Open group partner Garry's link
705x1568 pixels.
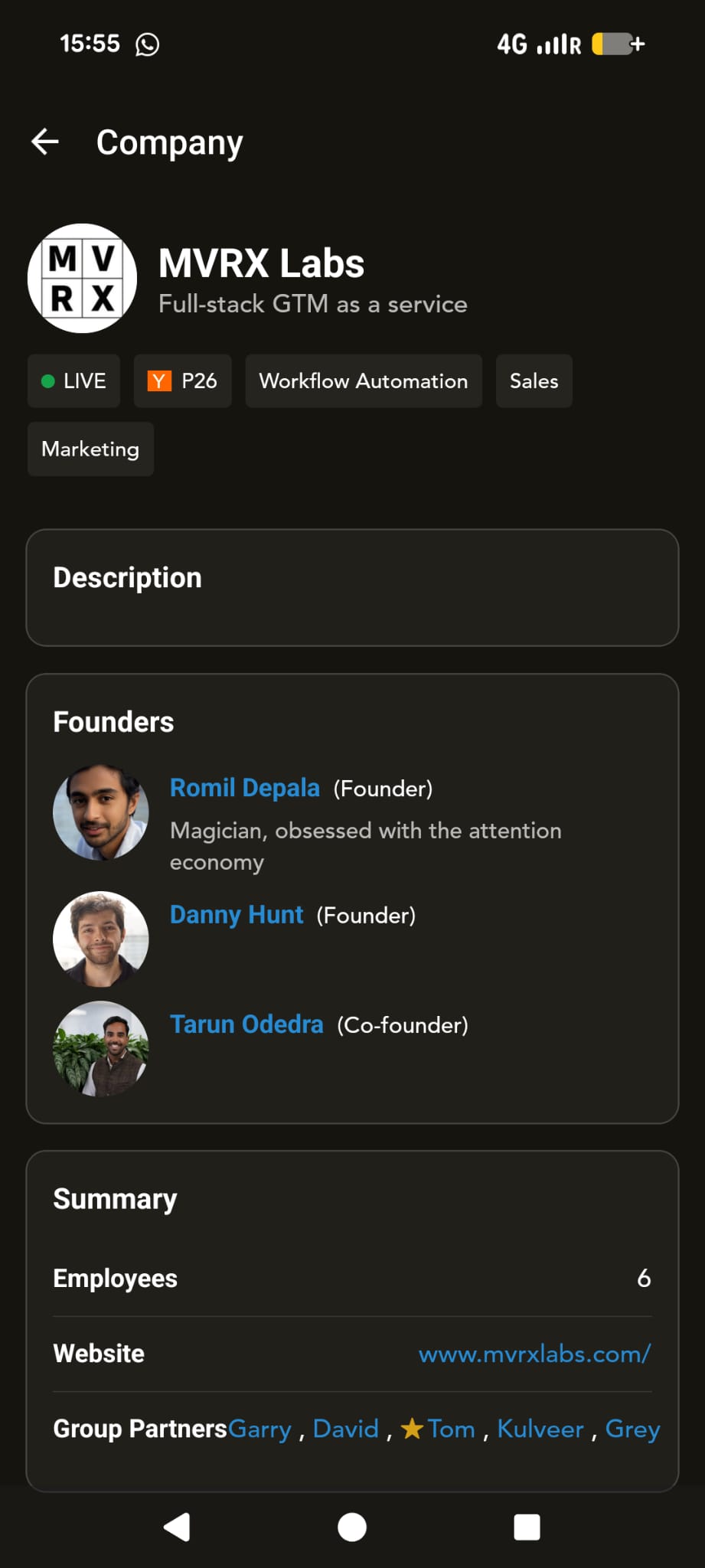coord(259,1429)
